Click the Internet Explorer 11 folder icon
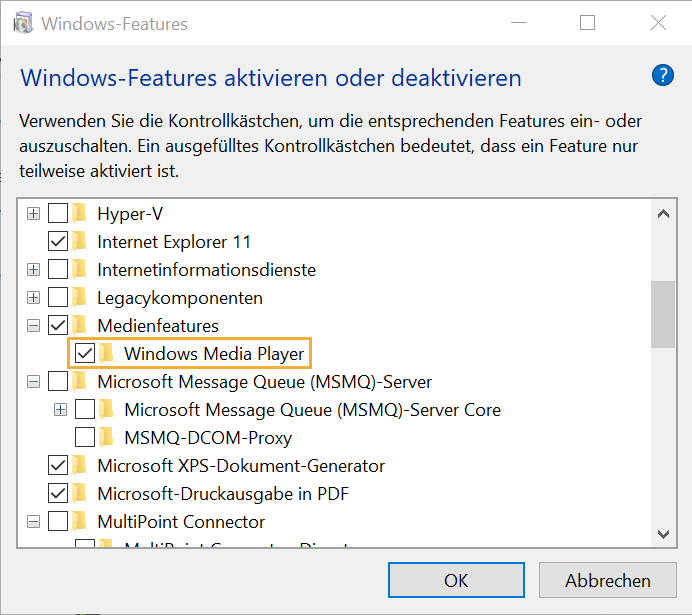692x615 pixels. 80,241
